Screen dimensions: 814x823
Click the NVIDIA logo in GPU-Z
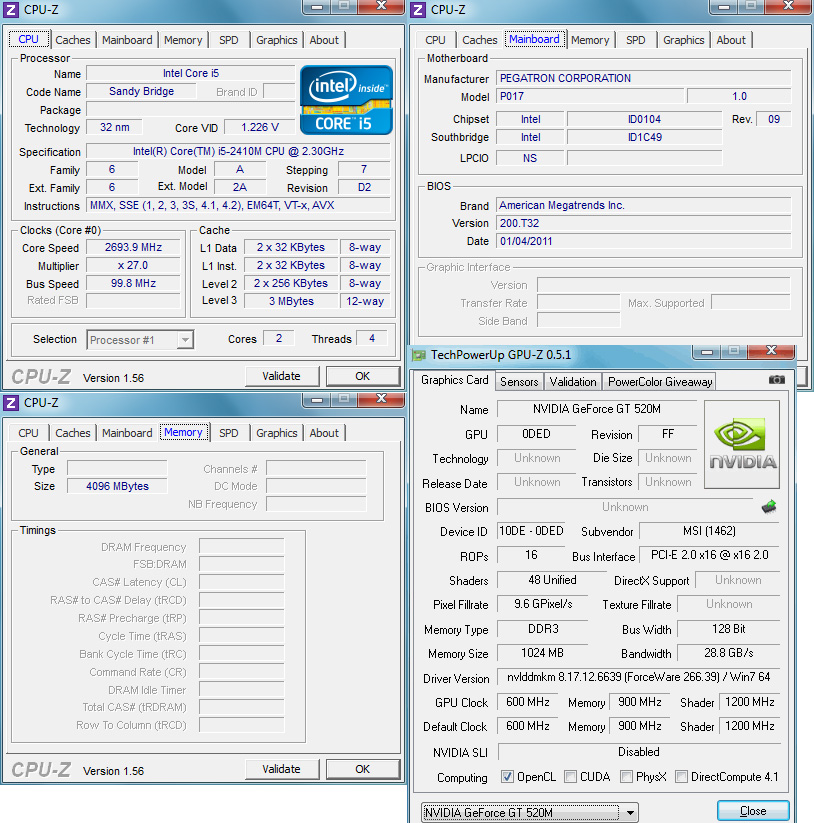point(742,441)
